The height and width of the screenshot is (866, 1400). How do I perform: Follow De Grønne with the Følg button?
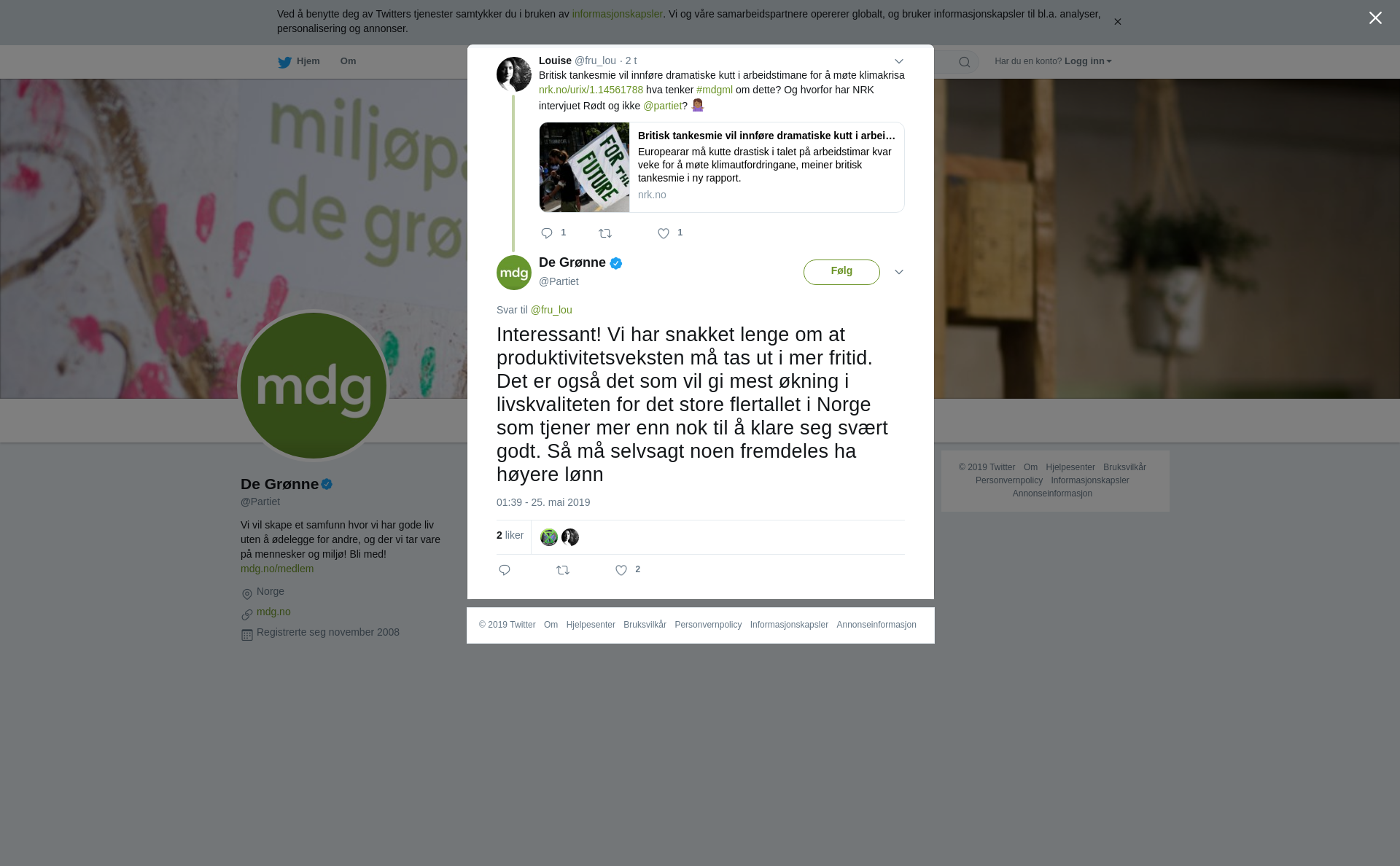coord(841,272)
